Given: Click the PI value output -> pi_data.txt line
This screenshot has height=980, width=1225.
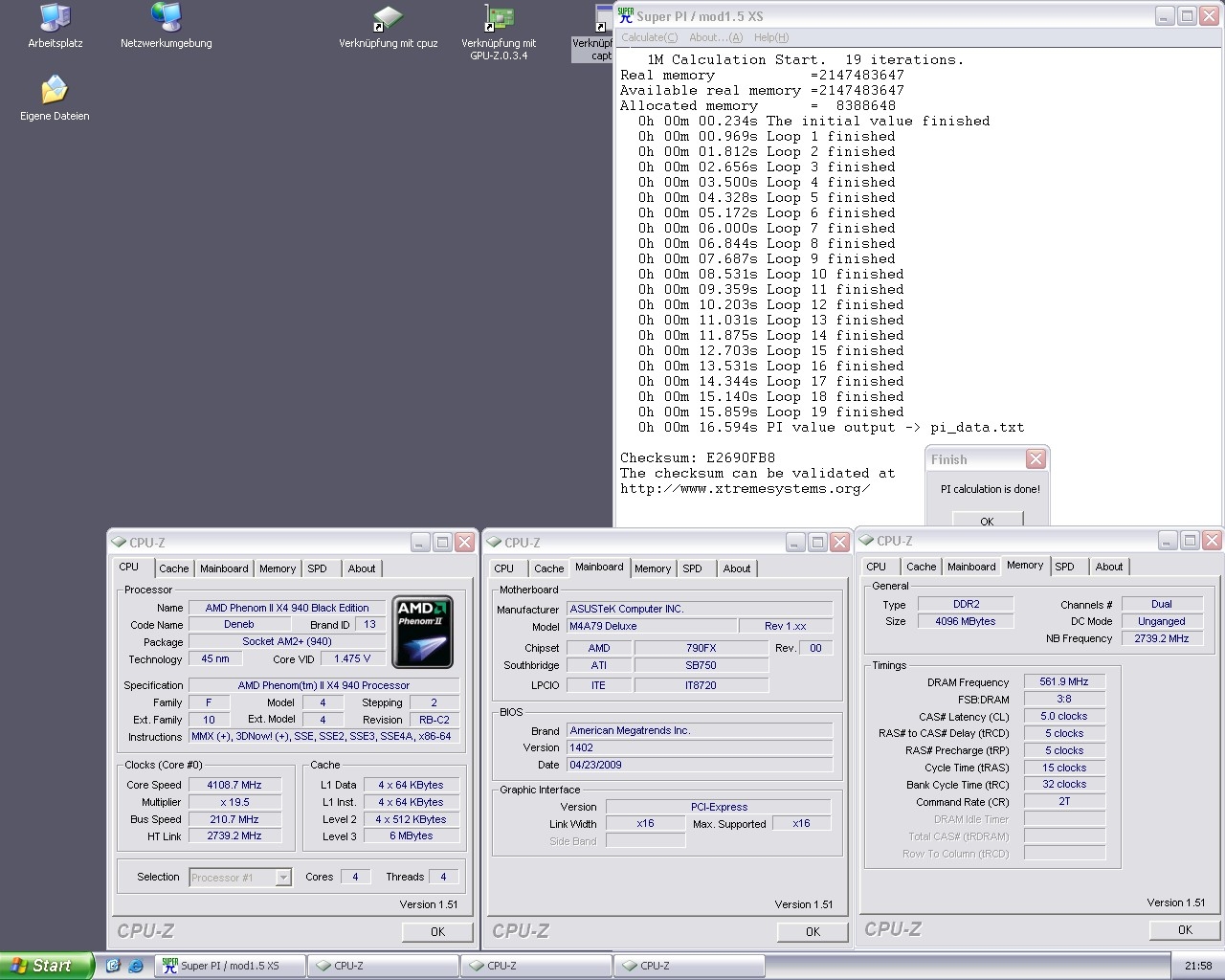Looking at the screenshot, I should point(831,427).
